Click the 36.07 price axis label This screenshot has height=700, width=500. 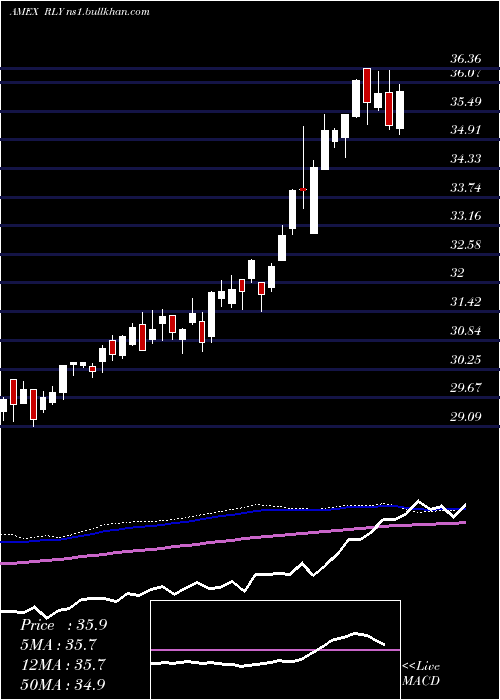tap(466, 73)
